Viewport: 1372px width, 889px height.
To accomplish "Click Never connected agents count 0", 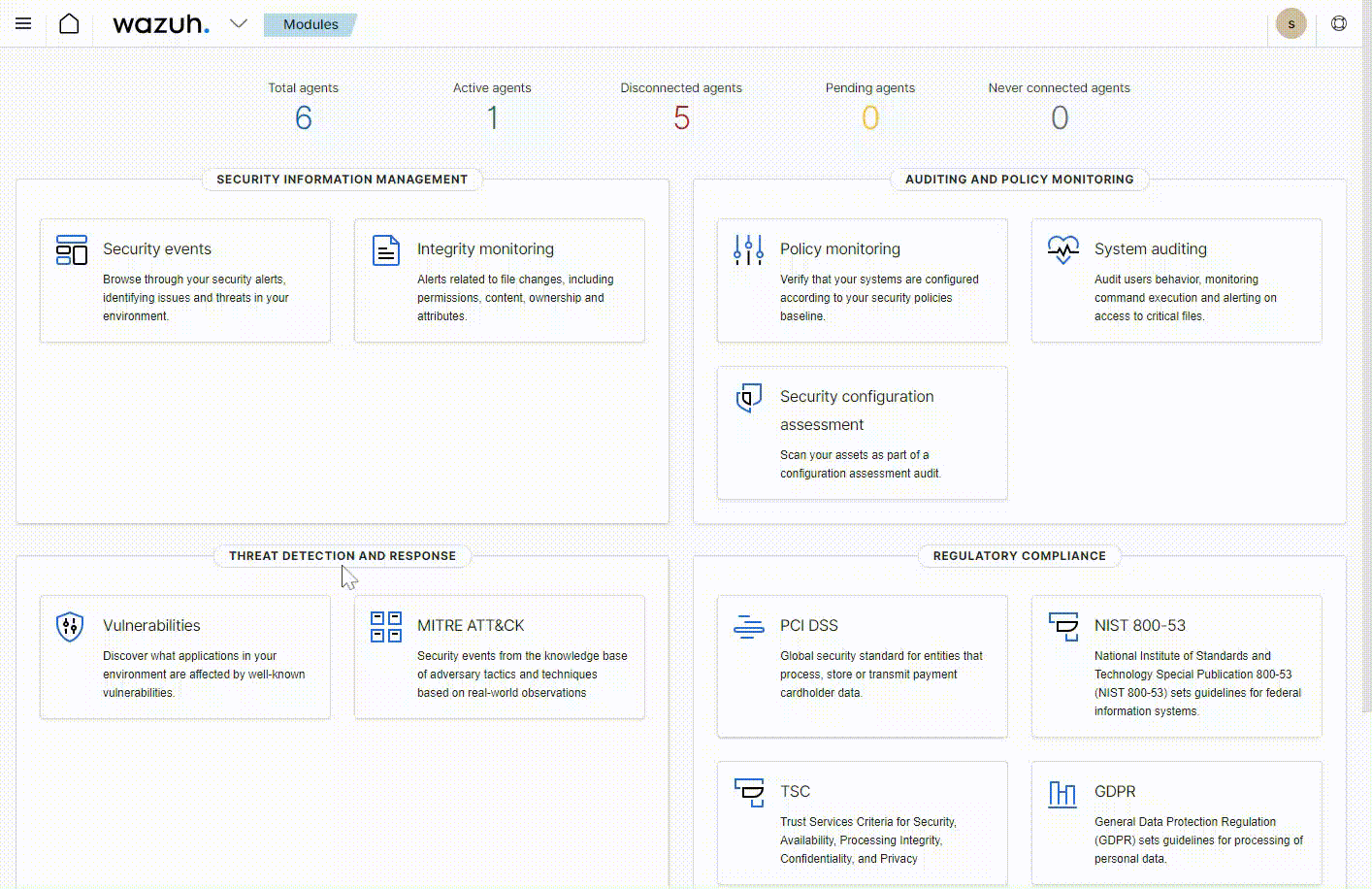I will (x=1060, y=117).
